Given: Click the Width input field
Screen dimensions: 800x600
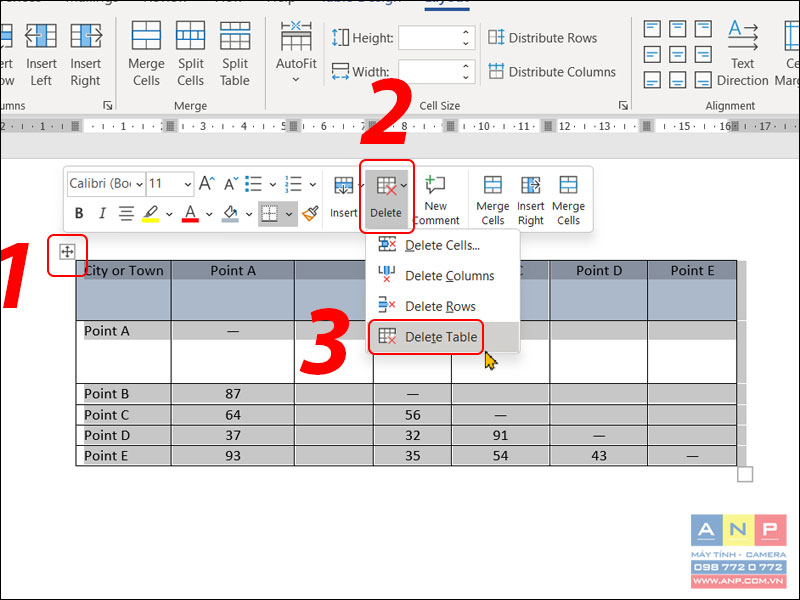Looking at the screenshot, I should (431, 71).
